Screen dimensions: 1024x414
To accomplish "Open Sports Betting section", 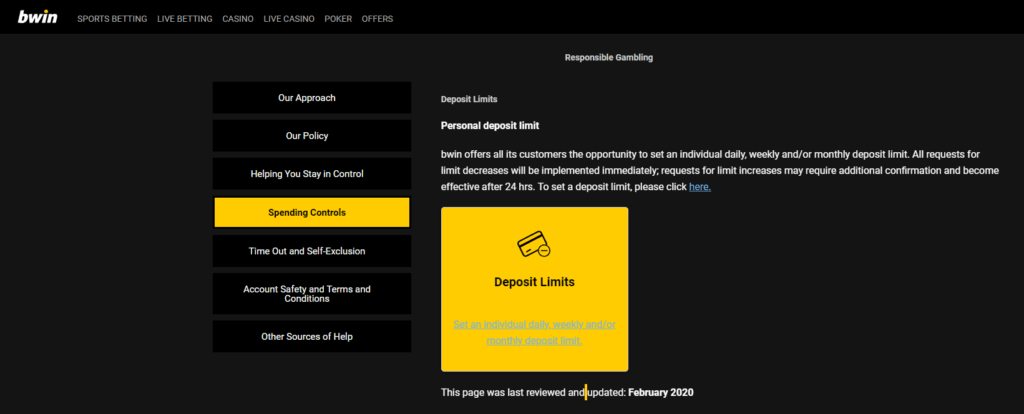I will (112, 19).
